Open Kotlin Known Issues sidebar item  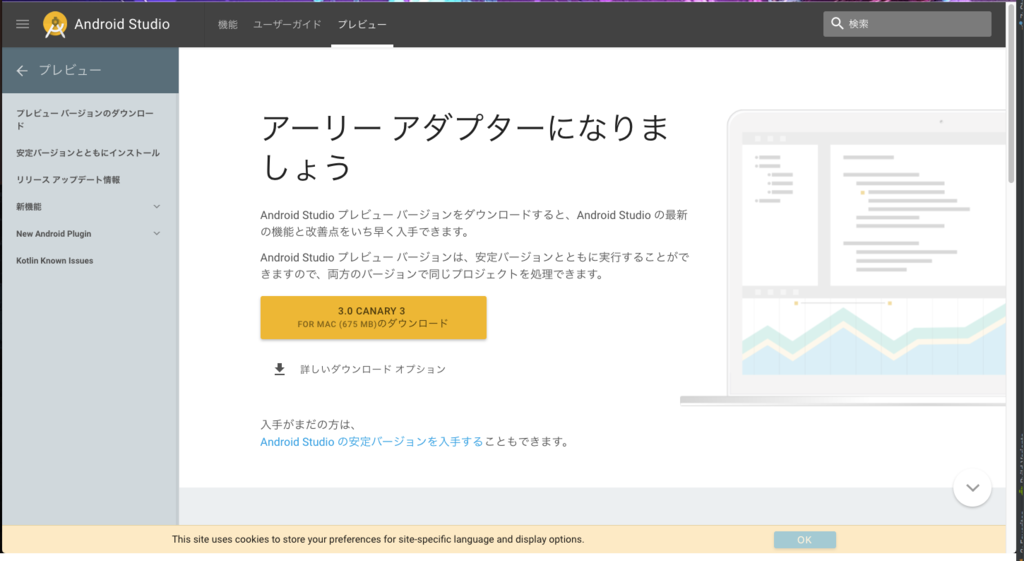click(x=54, y=261)
